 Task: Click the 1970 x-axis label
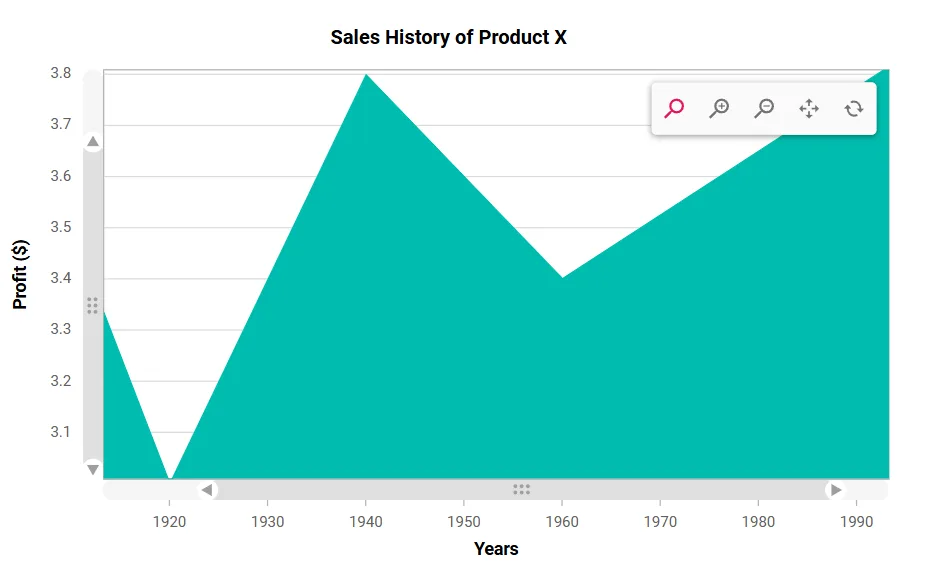(660, 522)
